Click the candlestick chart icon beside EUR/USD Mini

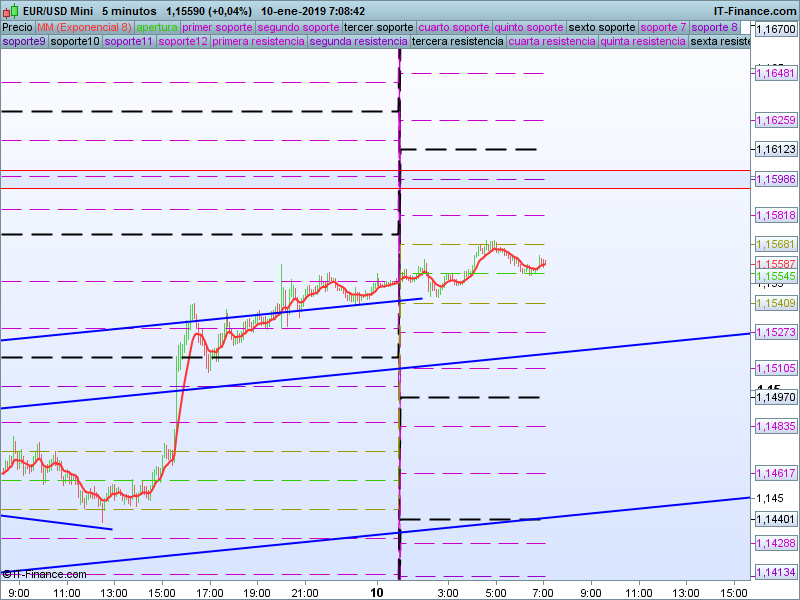(10, 10)
